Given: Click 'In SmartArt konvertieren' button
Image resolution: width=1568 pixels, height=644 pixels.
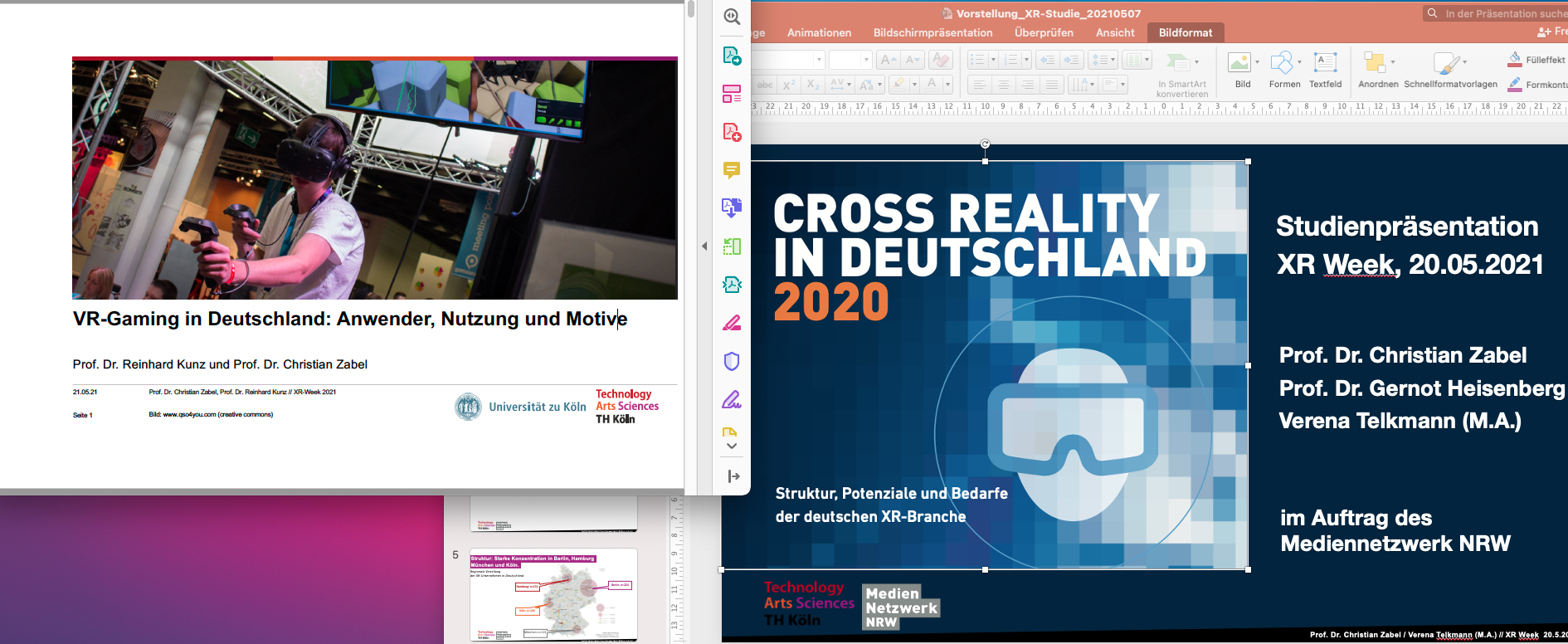Looking at the screenshot, I should (x=1182, y=75).
